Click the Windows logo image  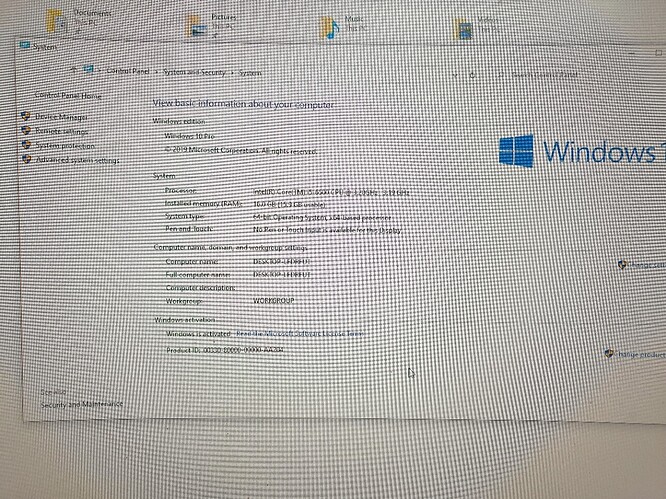pos(516,152)
